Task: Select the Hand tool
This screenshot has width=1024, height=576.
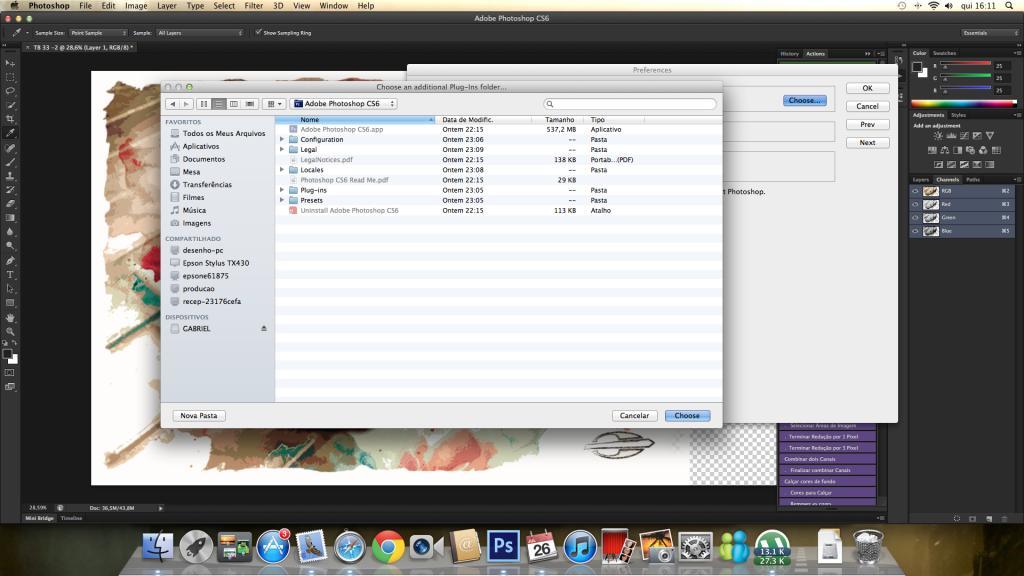Action: click(x=10, y=317)
